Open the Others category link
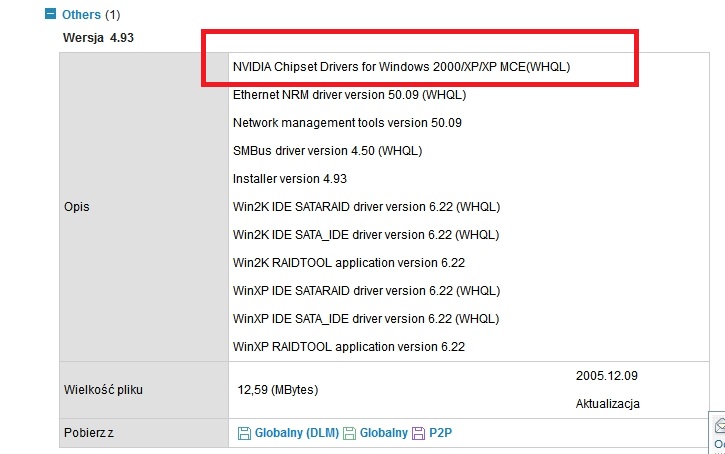 [81, 15]
